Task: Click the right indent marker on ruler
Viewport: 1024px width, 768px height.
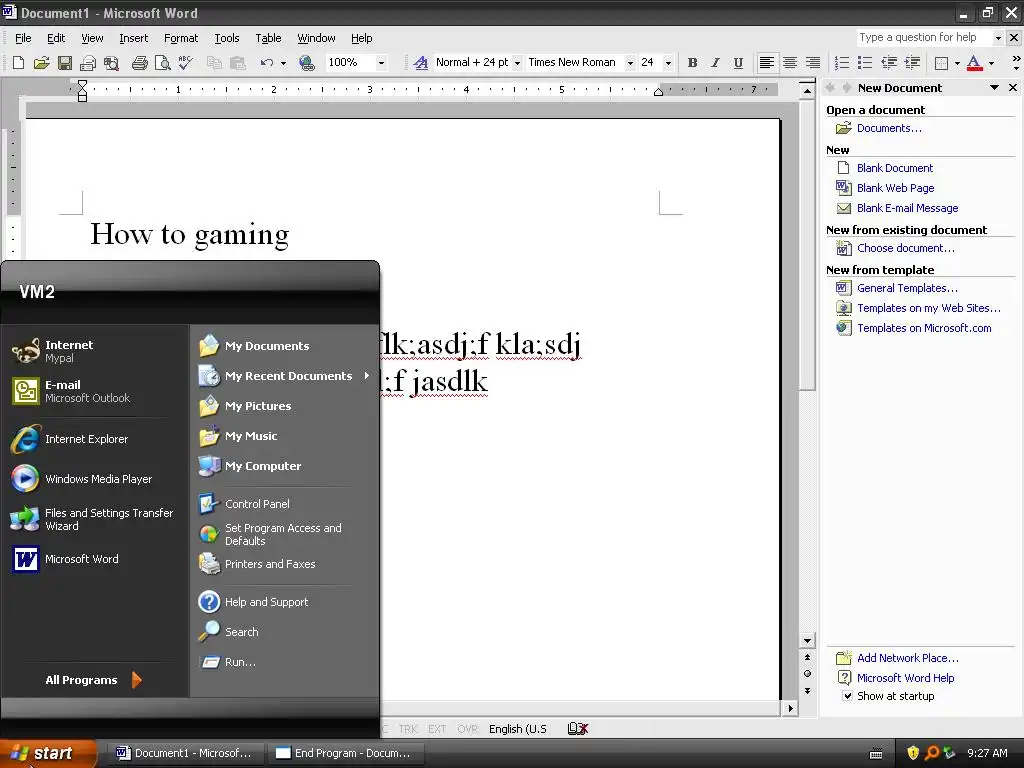Action: pyautogui.click(x=658, y=92)
